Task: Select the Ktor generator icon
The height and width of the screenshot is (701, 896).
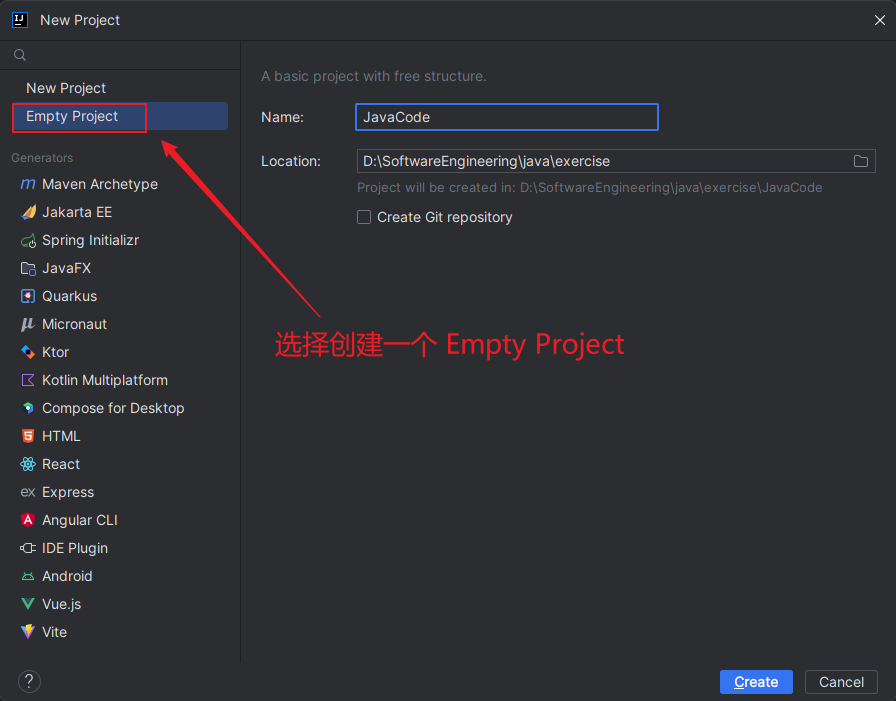Action: (28, 352)
